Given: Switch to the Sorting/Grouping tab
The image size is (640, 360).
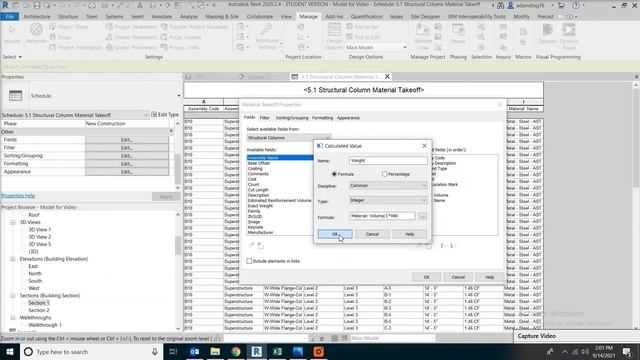Looking at the screenshot, I should tap(292, 118).
